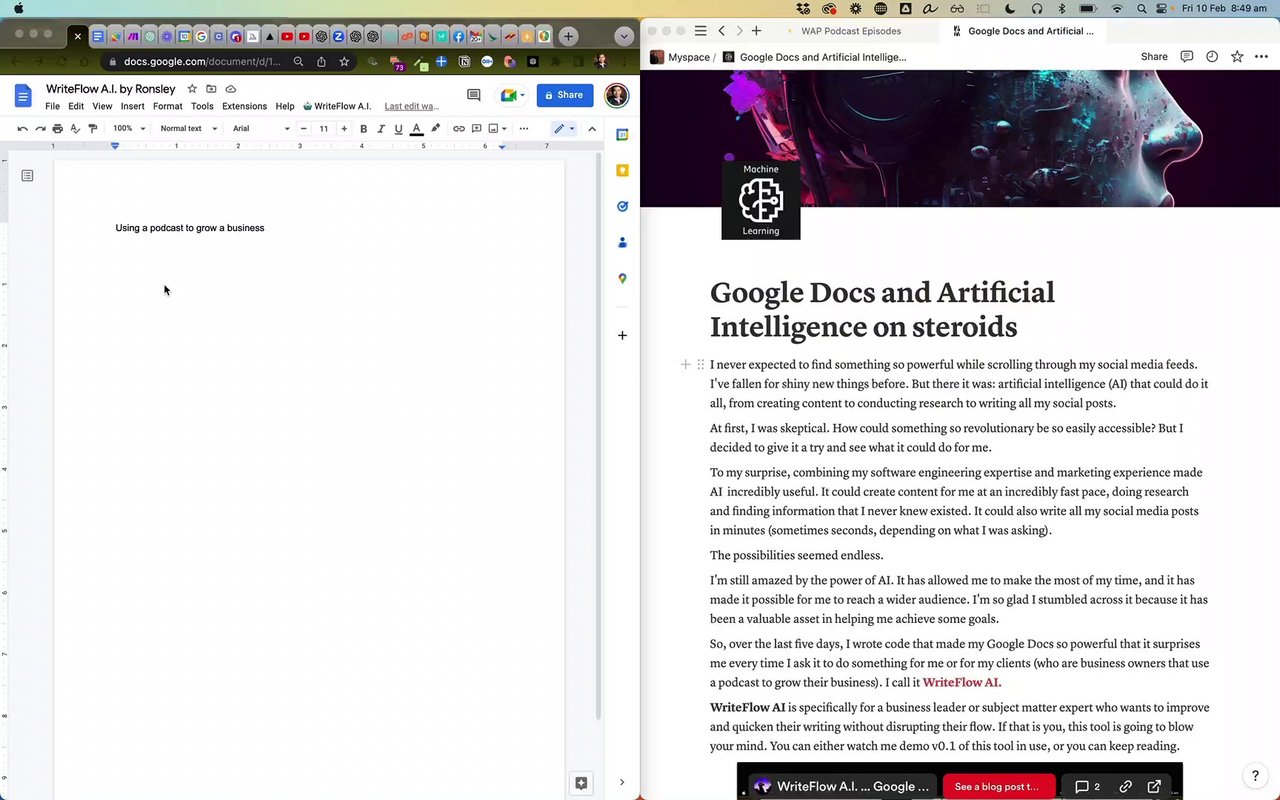Image resolution: width=1280 pixels, height=800 pixels.
Task: Toggle italic formatting
Action: 381,128
